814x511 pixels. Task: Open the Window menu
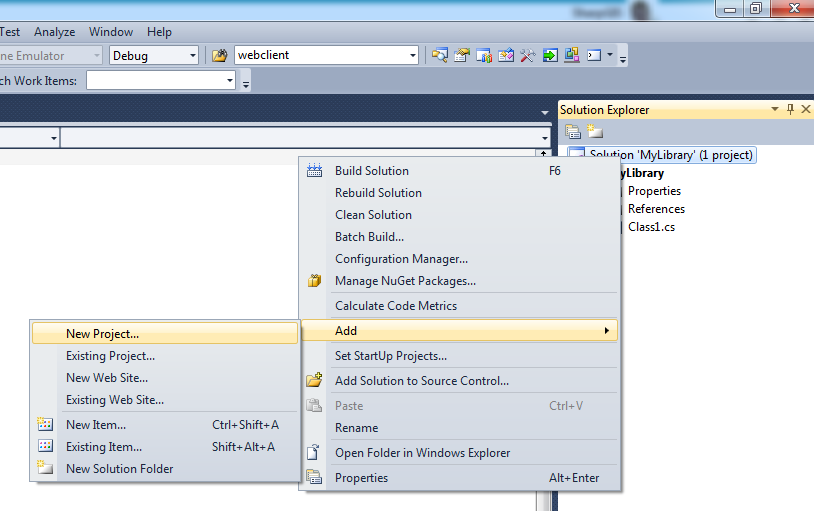click(x=111, y=32)
